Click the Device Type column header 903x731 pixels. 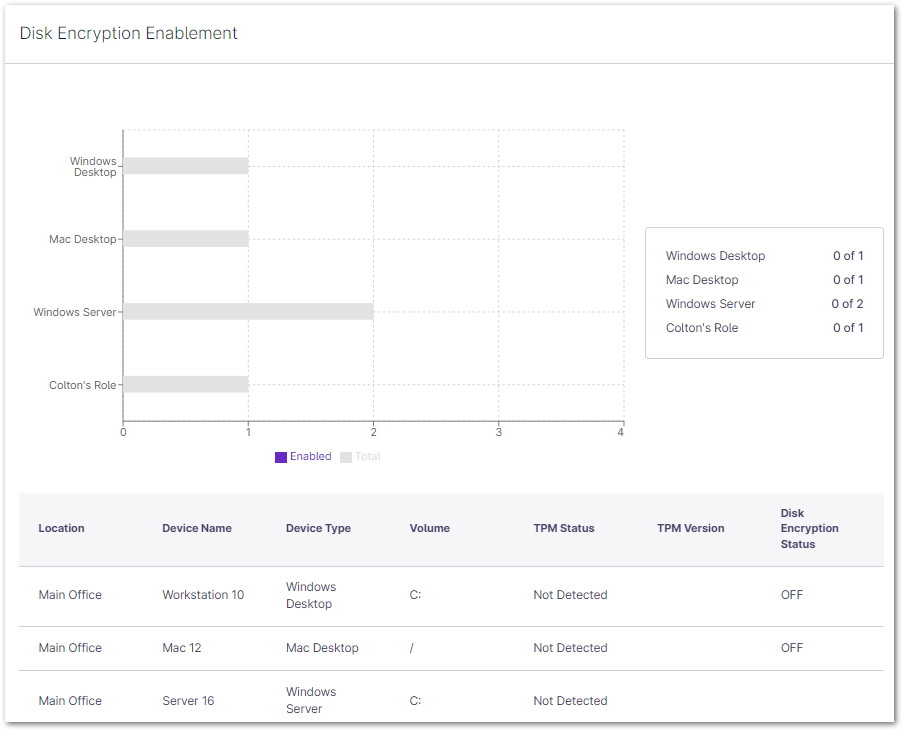pos(318,528)
